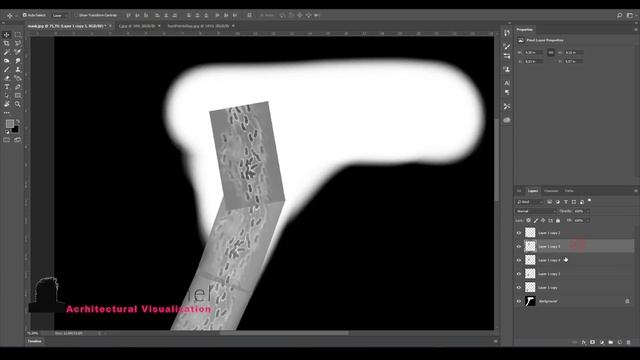Click Add layer mask icon at Layers bottom

[x=592, y=342]
